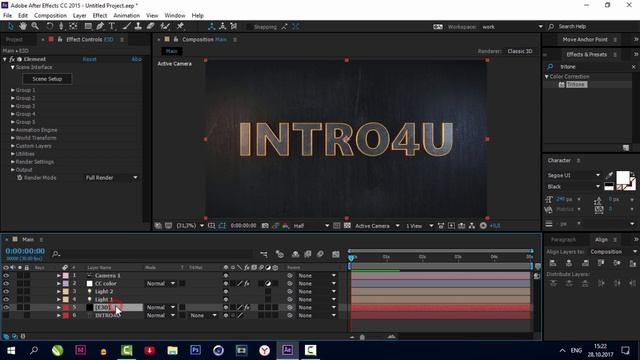Open the Layer menu

coord(80,16)
